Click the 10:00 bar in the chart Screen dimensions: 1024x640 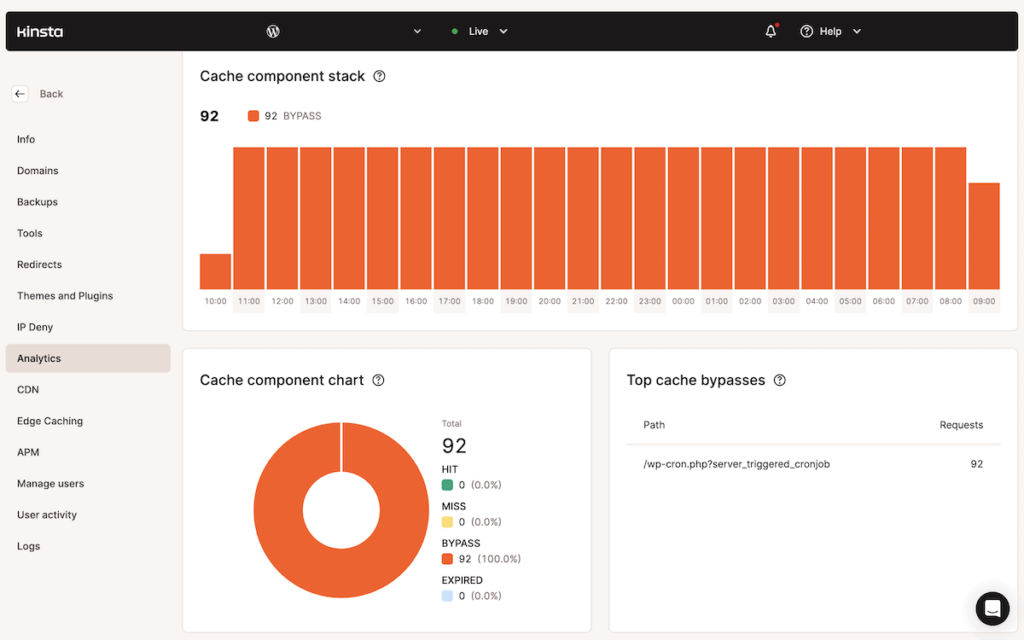tap(215, 271)
